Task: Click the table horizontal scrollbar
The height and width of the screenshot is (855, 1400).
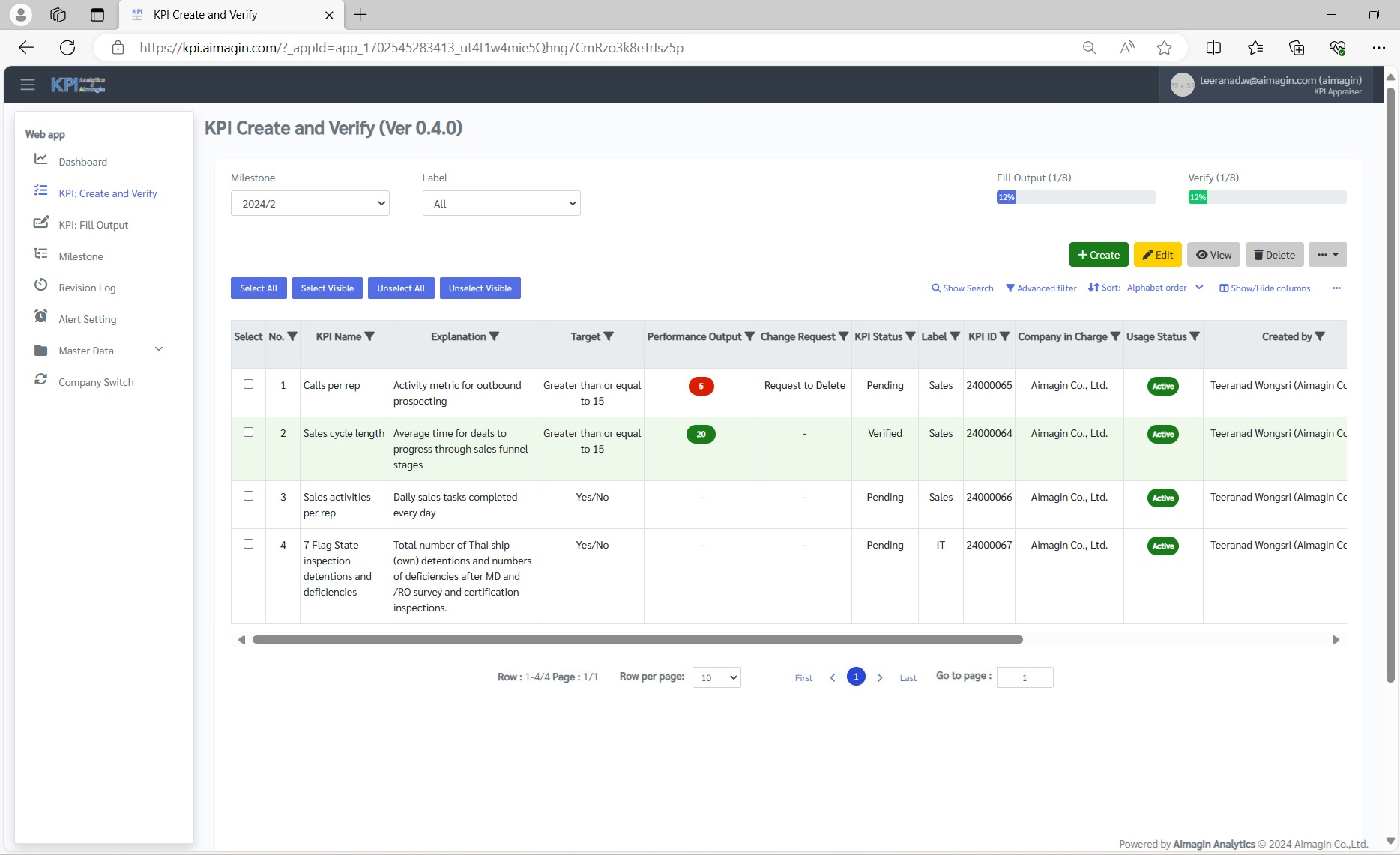Action: click(x=637, y=640)
